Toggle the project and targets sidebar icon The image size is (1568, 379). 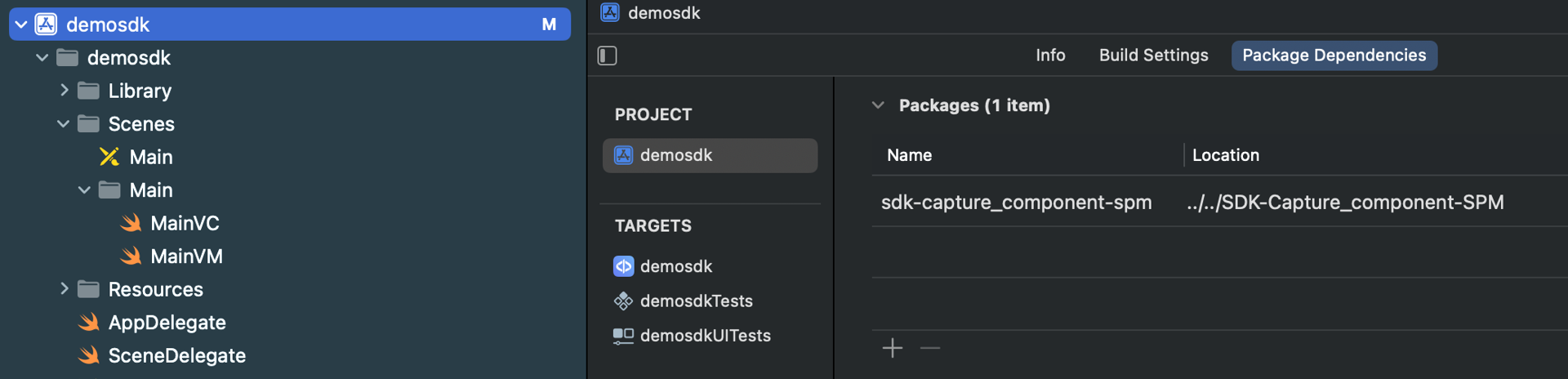tap(607, 56)
